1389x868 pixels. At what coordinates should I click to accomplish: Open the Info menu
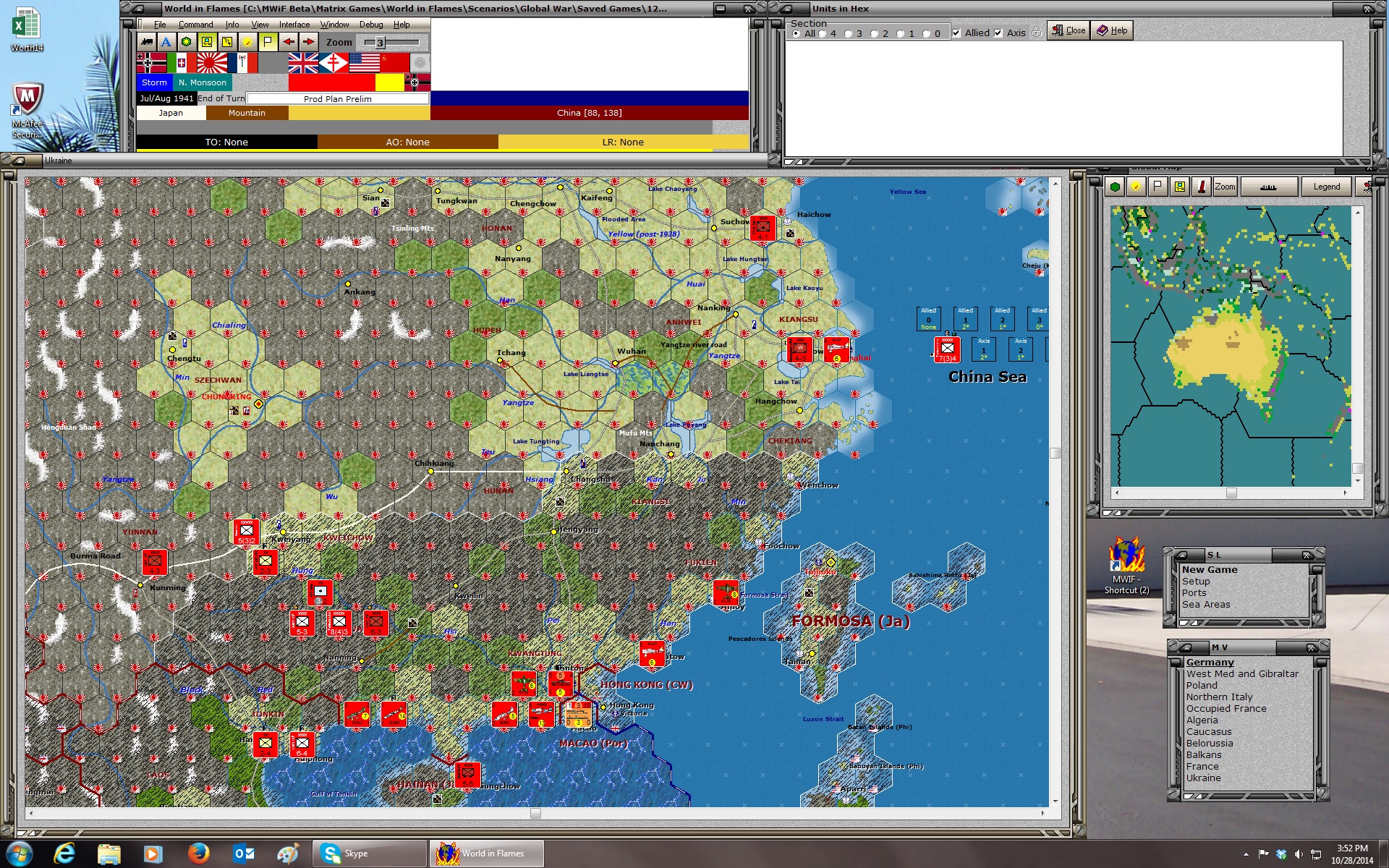click(x=232, y=25)
